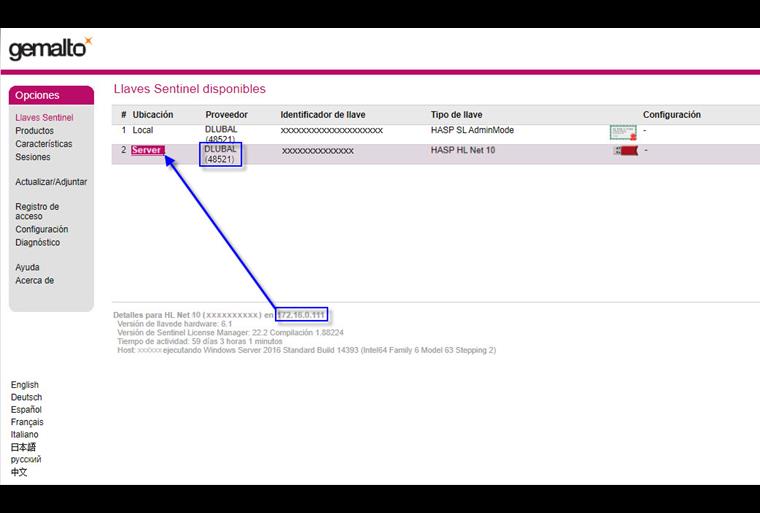Click the Versión de llave de hardware line
The width and height of the screenshot is (760, 513).
click(x=174, y=324)
